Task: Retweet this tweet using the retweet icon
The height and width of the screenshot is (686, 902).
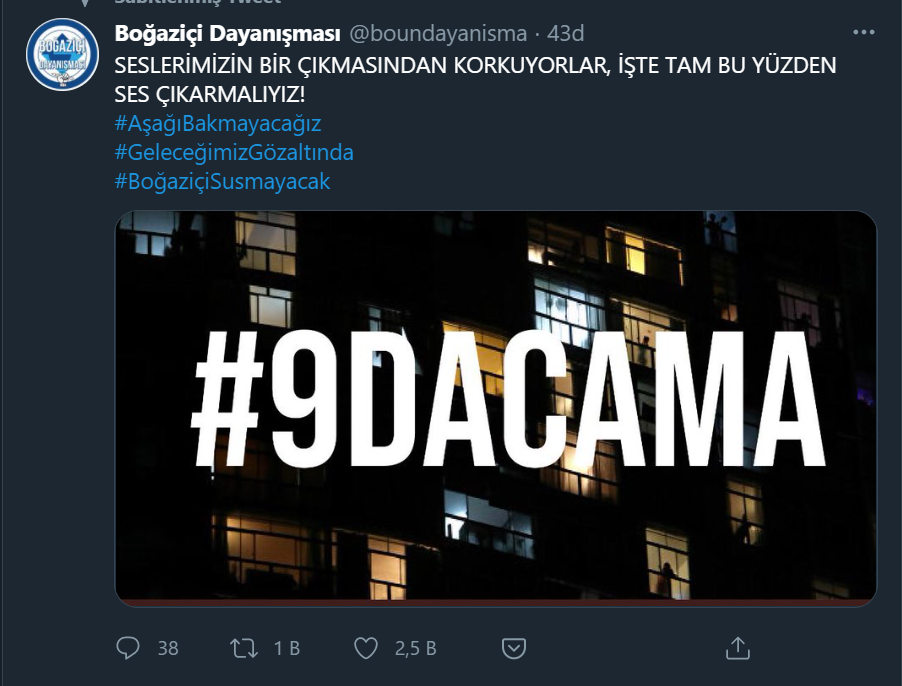Action: pos(244,649)
